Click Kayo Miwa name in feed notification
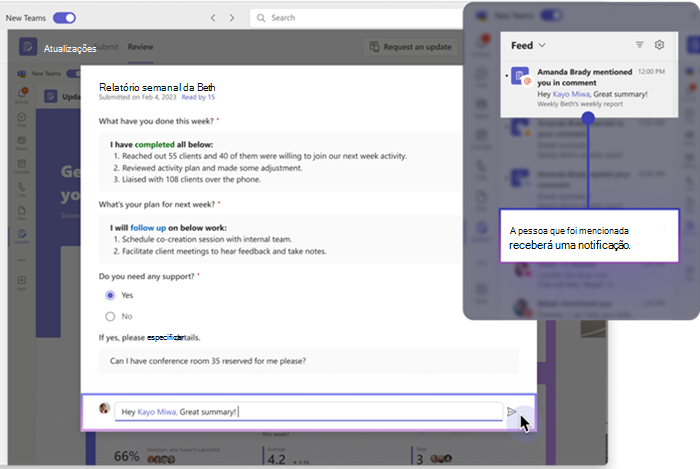 coord(571,94)
